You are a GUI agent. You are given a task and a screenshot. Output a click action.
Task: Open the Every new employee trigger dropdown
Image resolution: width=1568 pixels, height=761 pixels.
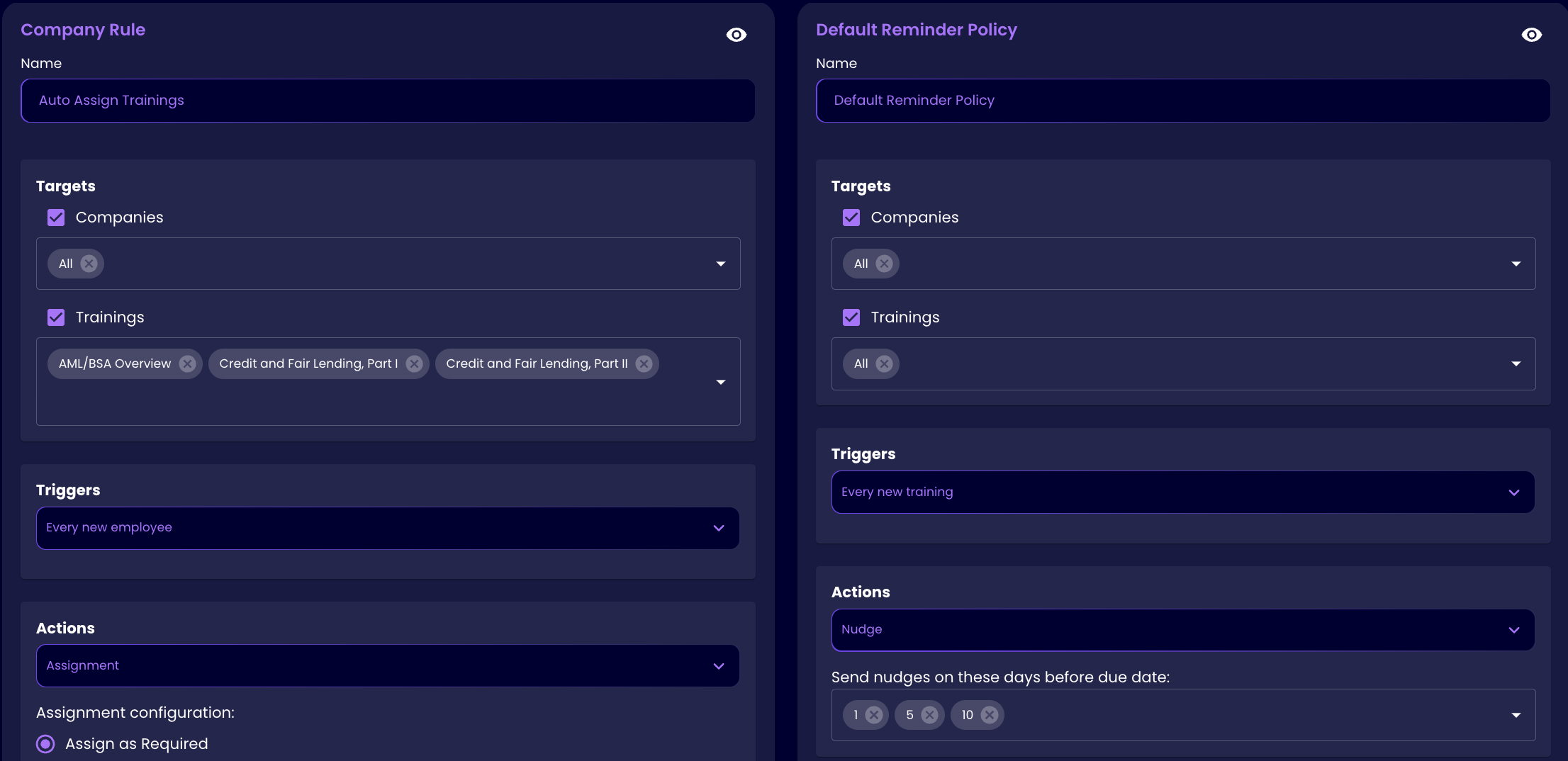(x=387, y=528)
